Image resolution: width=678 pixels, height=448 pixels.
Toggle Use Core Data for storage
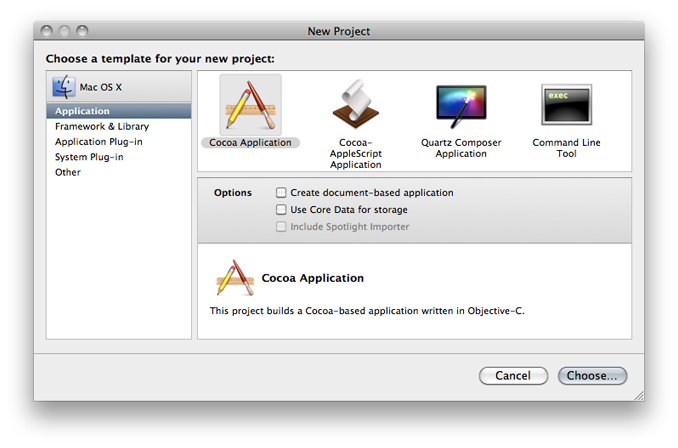(281, 210)
